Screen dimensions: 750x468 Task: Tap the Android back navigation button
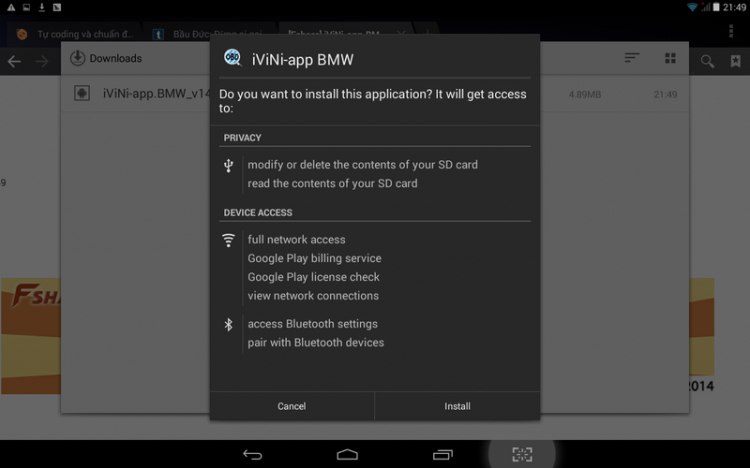pyautogui.click(x=253, y=455)
